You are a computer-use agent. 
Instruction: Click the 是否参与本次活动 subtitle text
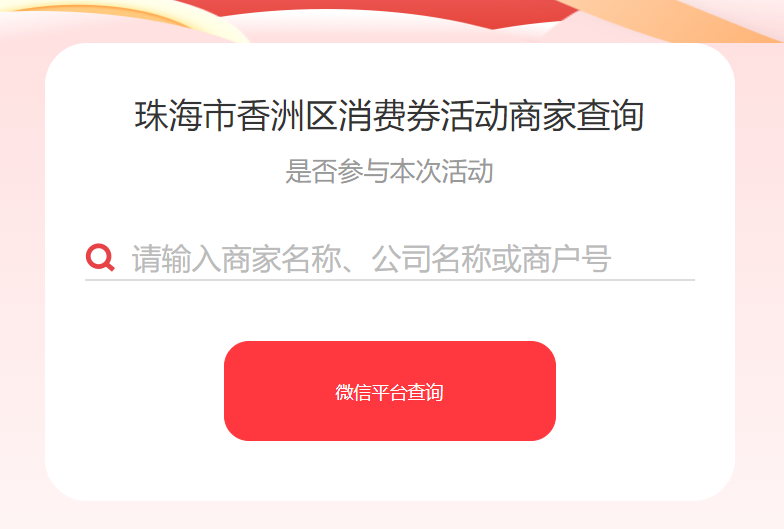[x=389, y=171]
